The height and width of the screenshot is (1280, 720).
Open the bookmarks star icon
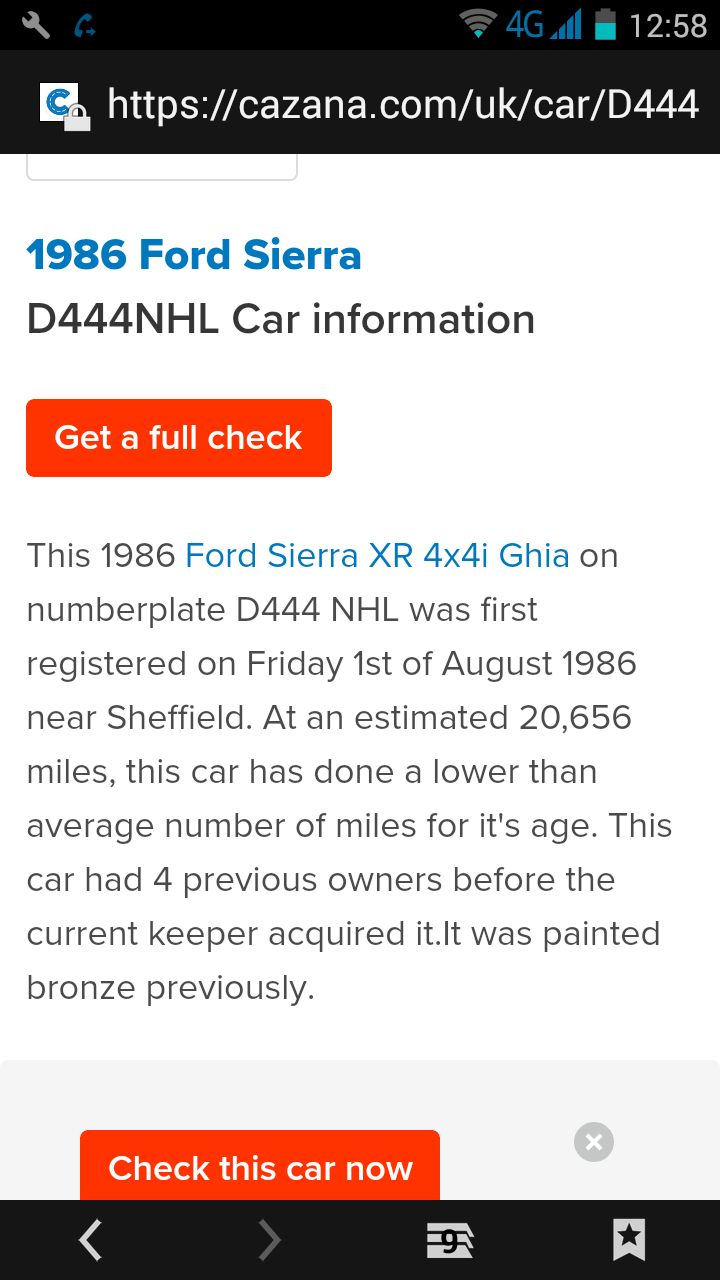(x=629, y=1240)
